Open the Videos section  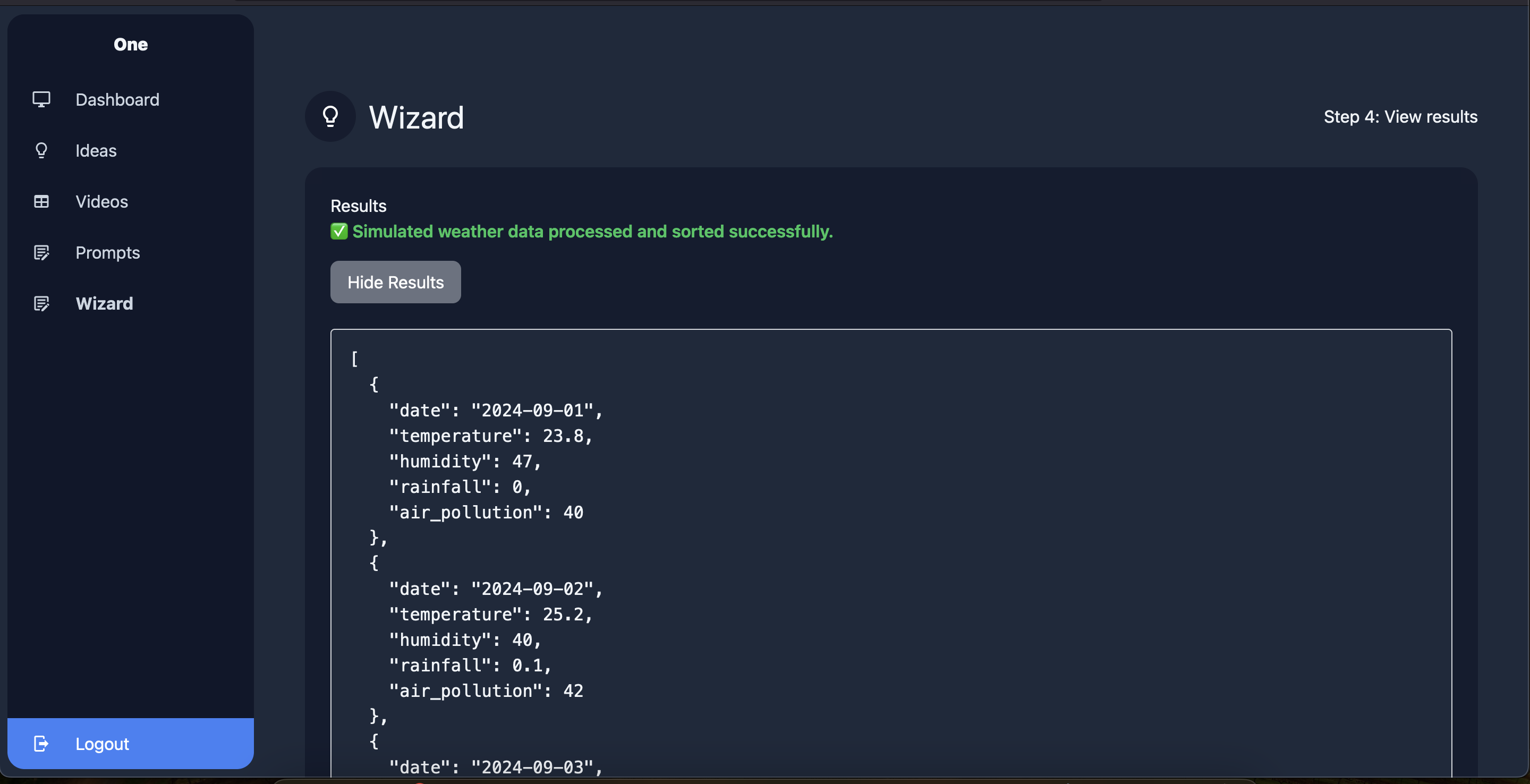(x=101, y=201)
